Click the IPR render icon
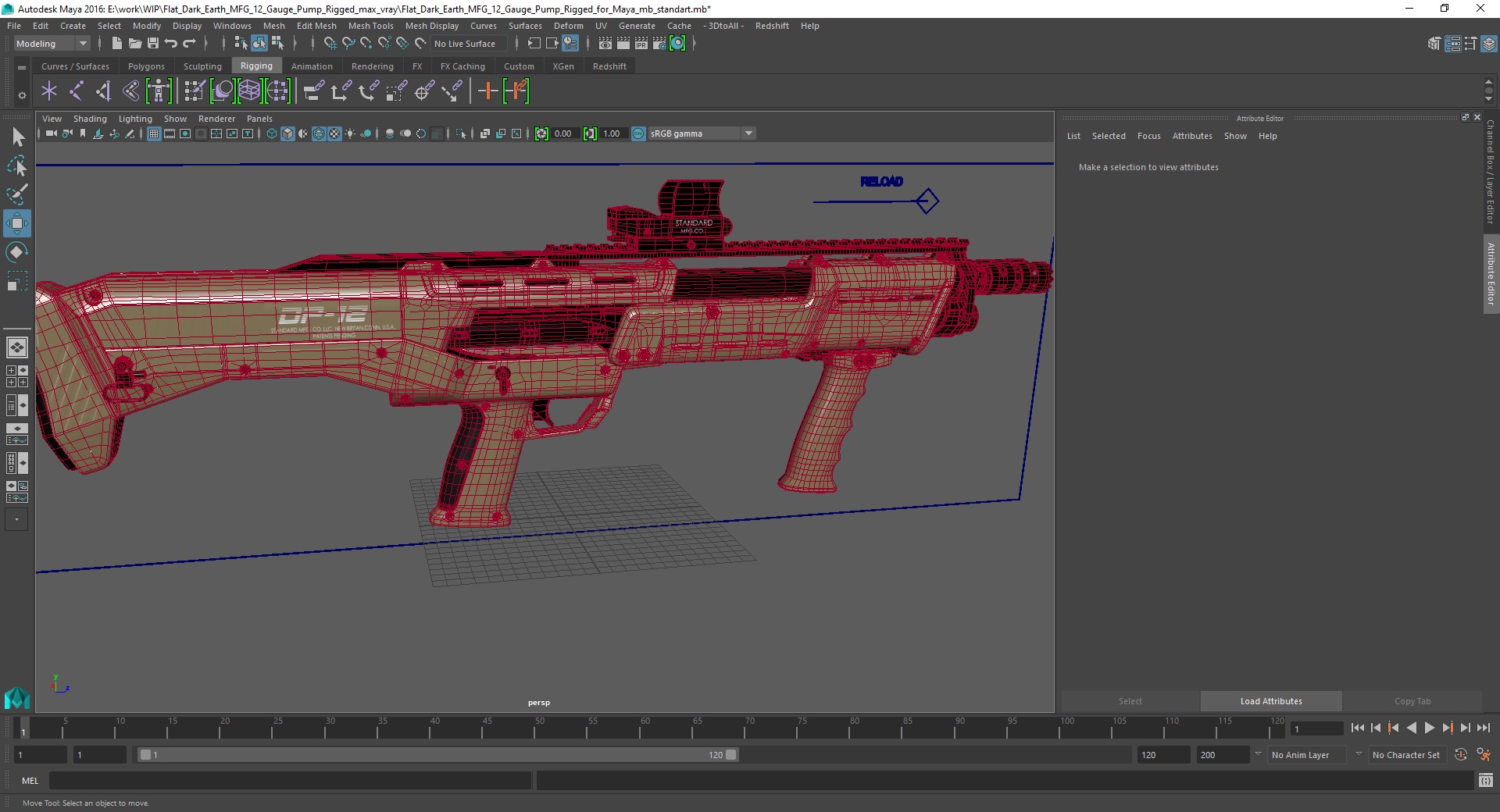This screenshot has height=812, width=1500. (641, 44)
